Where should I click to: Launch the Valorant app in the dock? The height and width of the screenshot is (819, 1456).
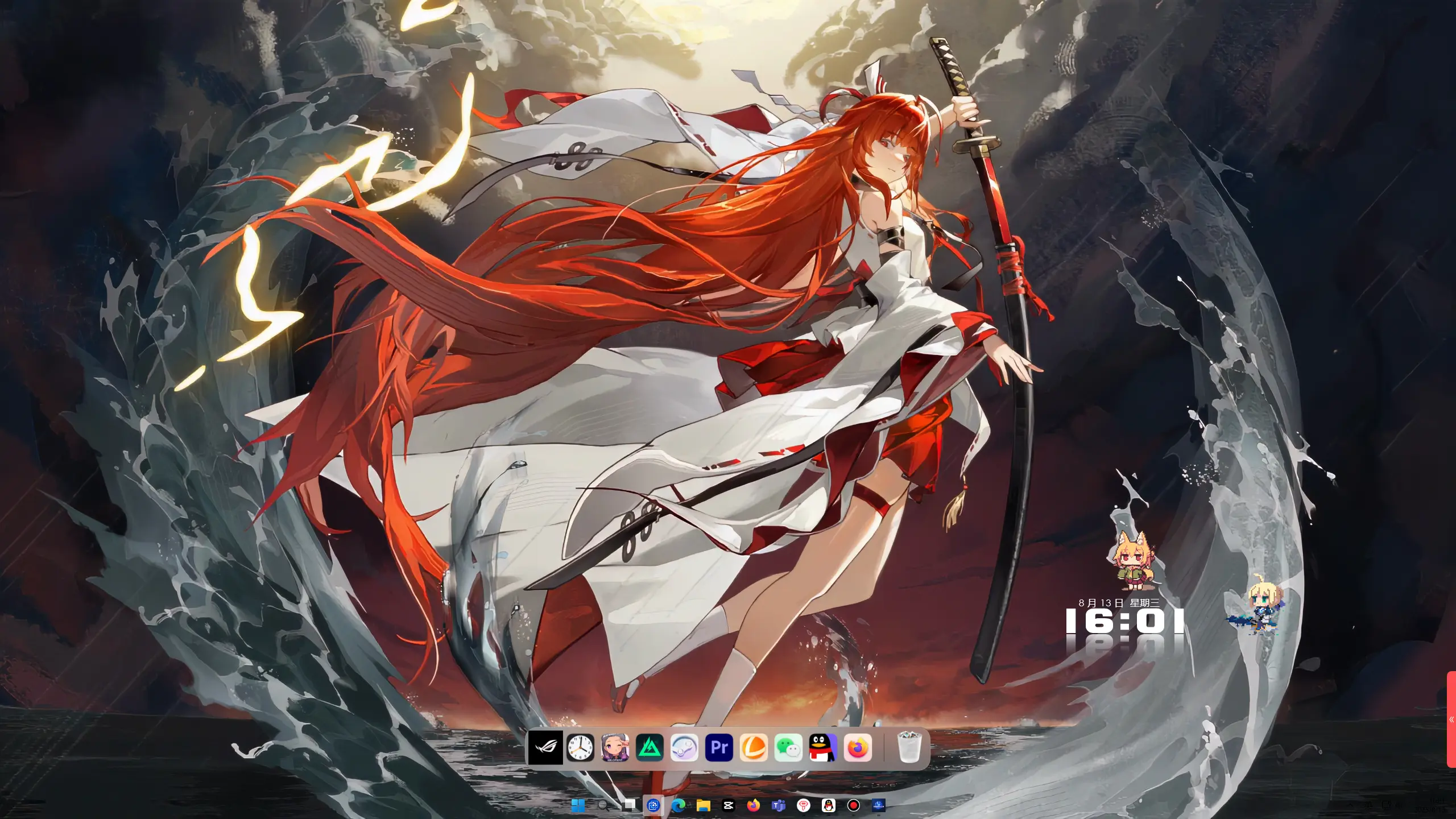[615, 748]
